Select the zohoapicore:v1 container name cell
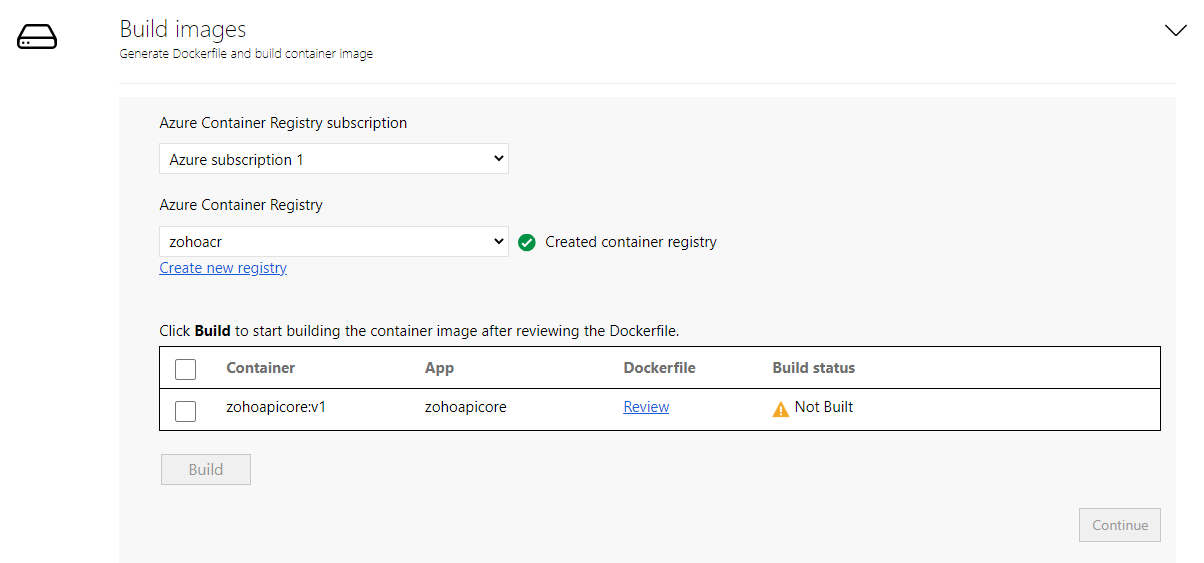 pyautogui.click(x=276, y=407)
